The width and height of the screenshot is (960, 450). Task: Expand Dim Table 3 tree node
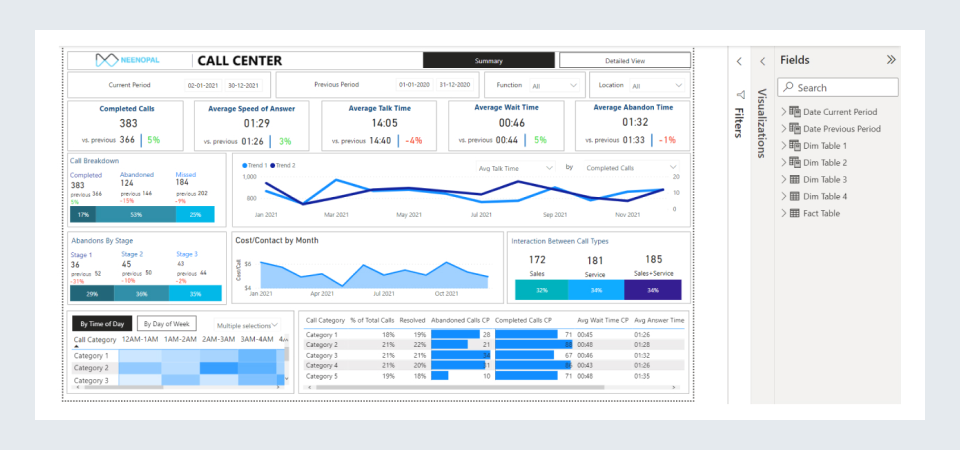(784, 179)
